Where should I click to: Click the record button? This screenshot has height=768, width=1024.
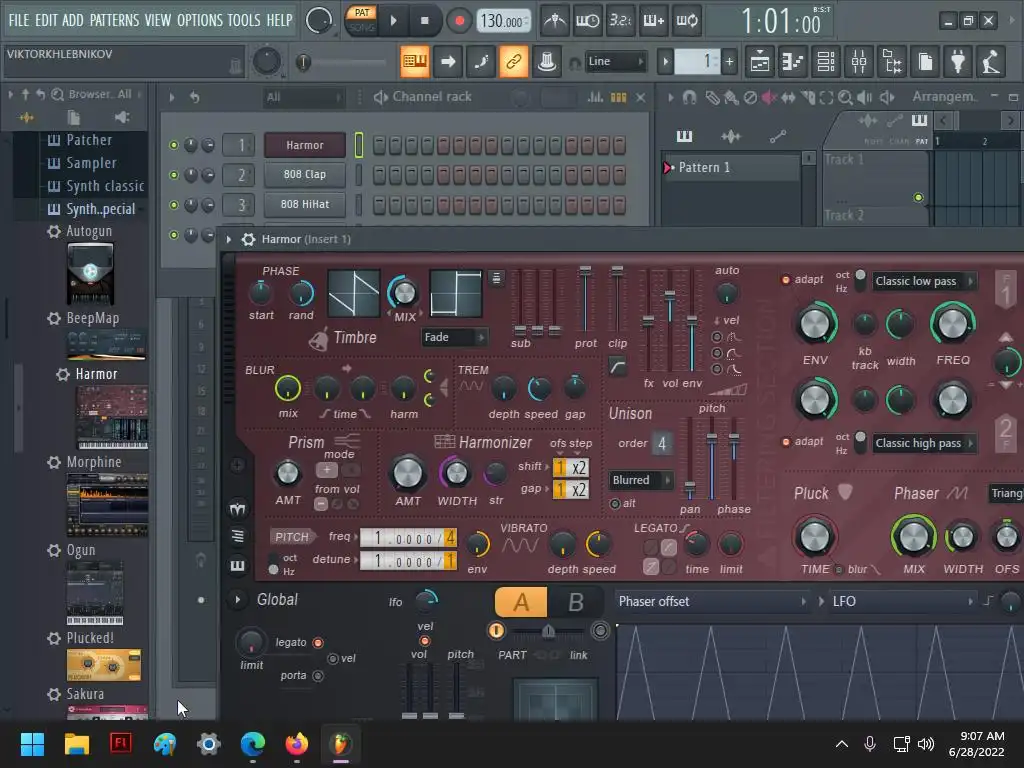point(459,21)
